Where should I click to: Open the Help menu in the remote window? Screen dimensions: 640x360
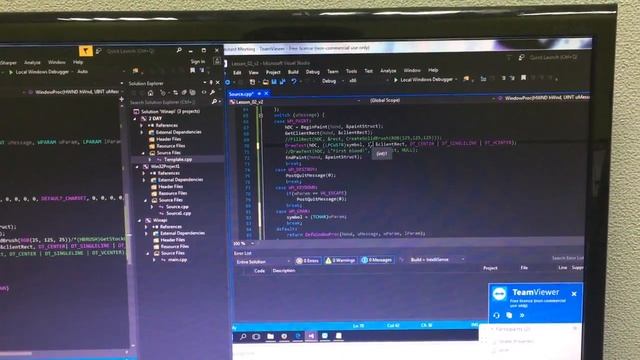click(x=433, y=70)
